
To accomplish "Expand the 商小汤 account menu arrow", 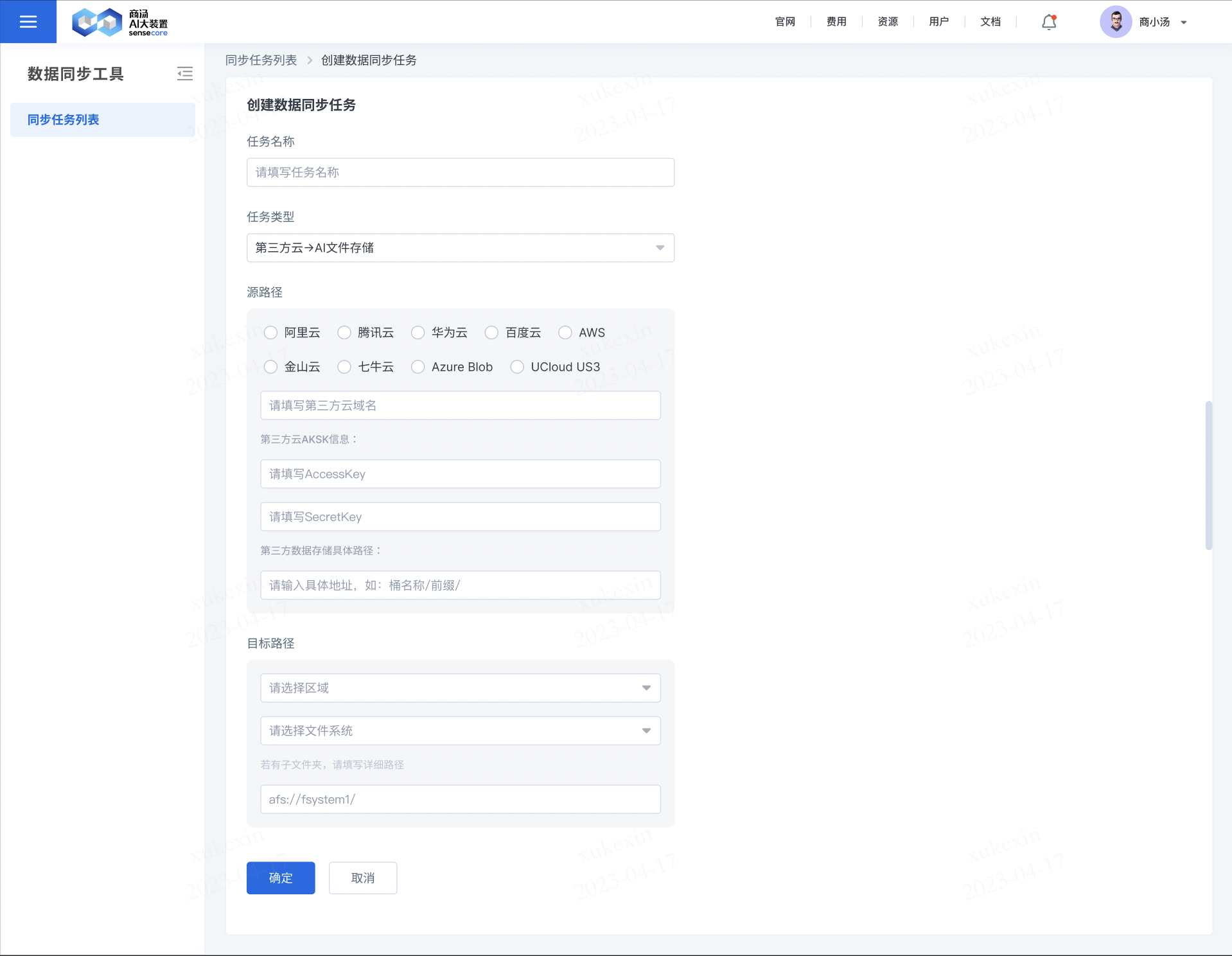I will point(1184,22).
